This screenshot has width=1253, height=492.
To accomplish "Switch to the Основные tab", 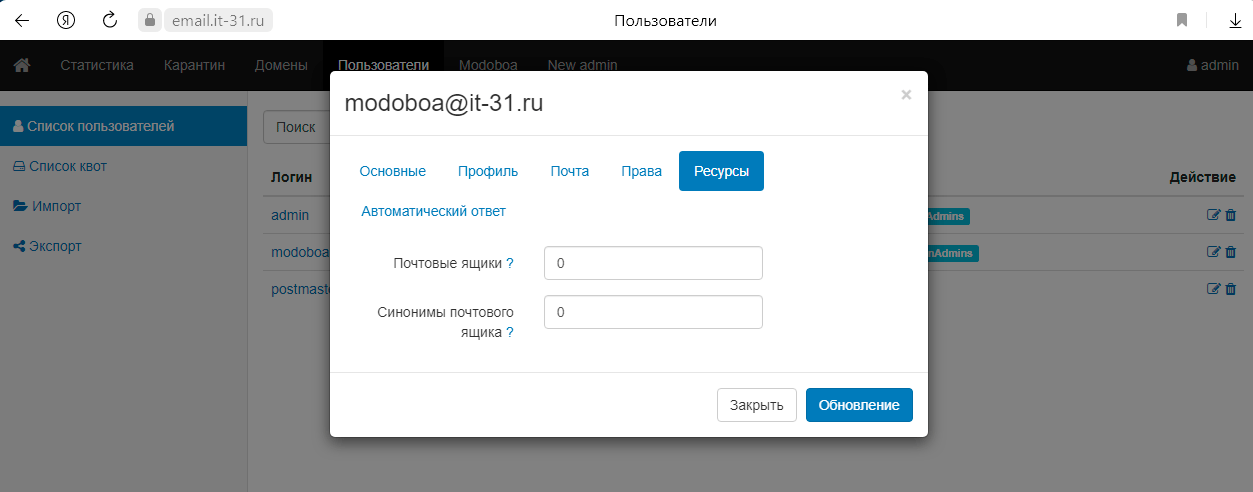I will point(393,171).
